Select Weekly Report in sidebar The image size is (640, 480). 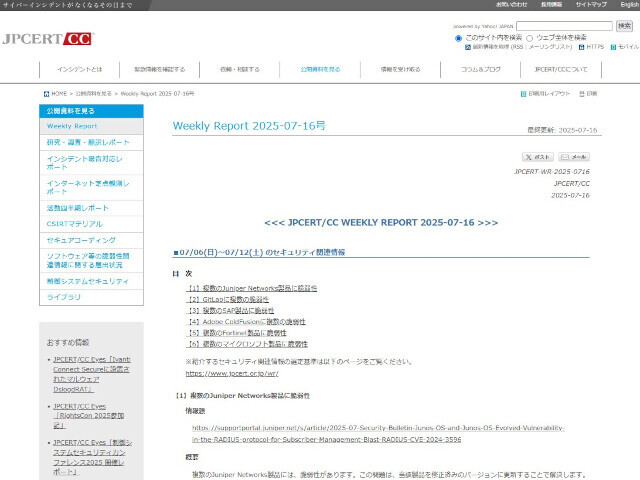pos(91,126)
